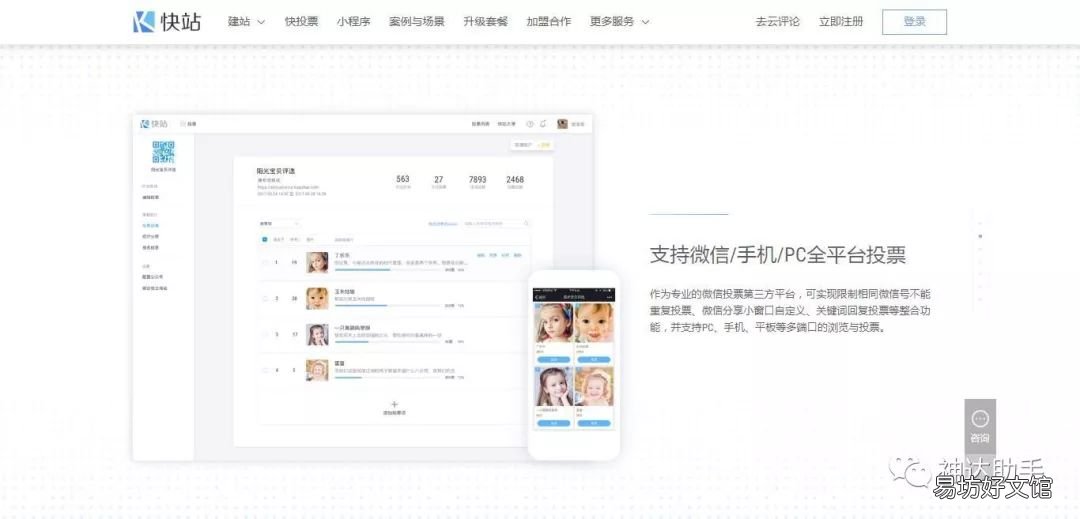The height and width of the screenshot is (519, 1080).
Task: Go to 案例与场景 page
Action: 417,21
